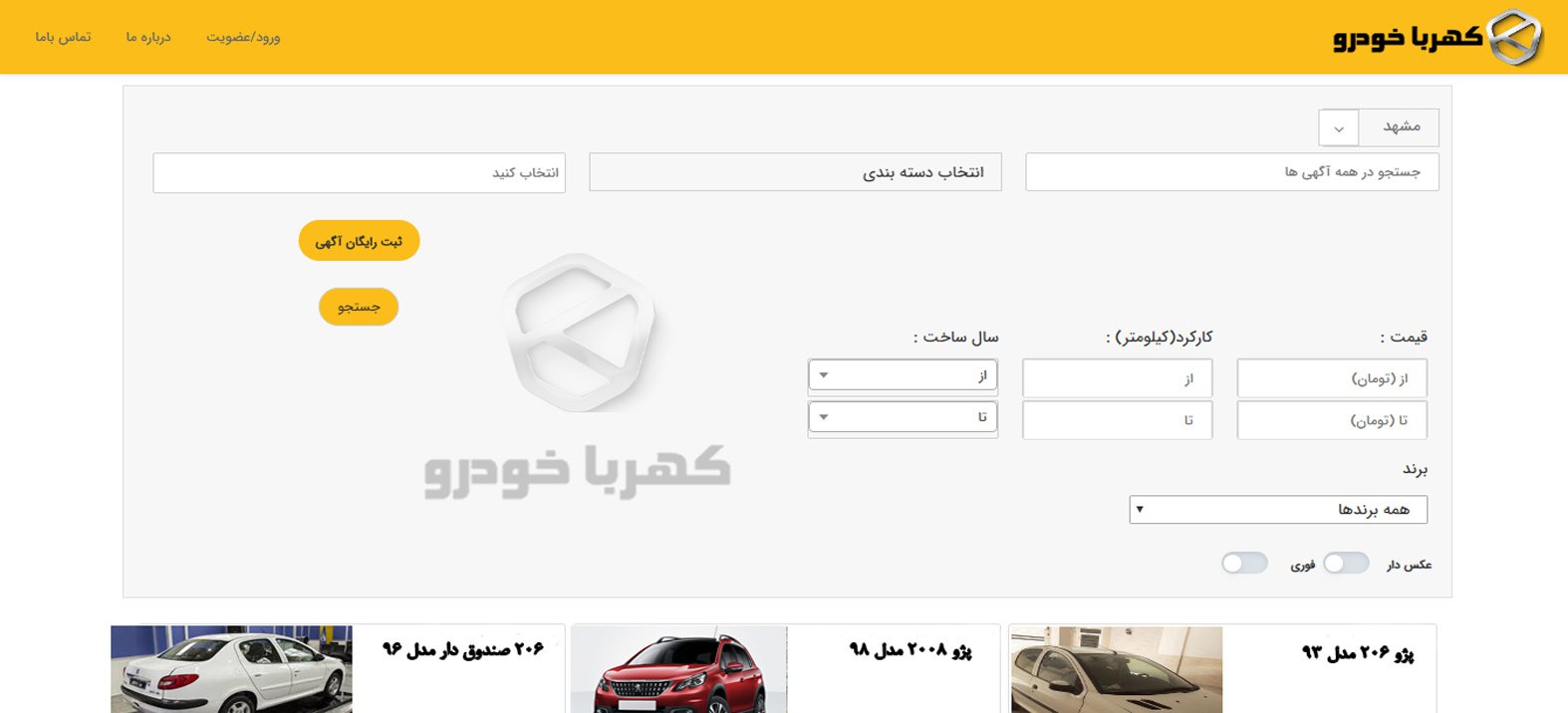Image resolution: width=1568 pixels, height=713 pixels.
Task: Open the ورود/عضویت login page
Action: click(x=243, y=37)
